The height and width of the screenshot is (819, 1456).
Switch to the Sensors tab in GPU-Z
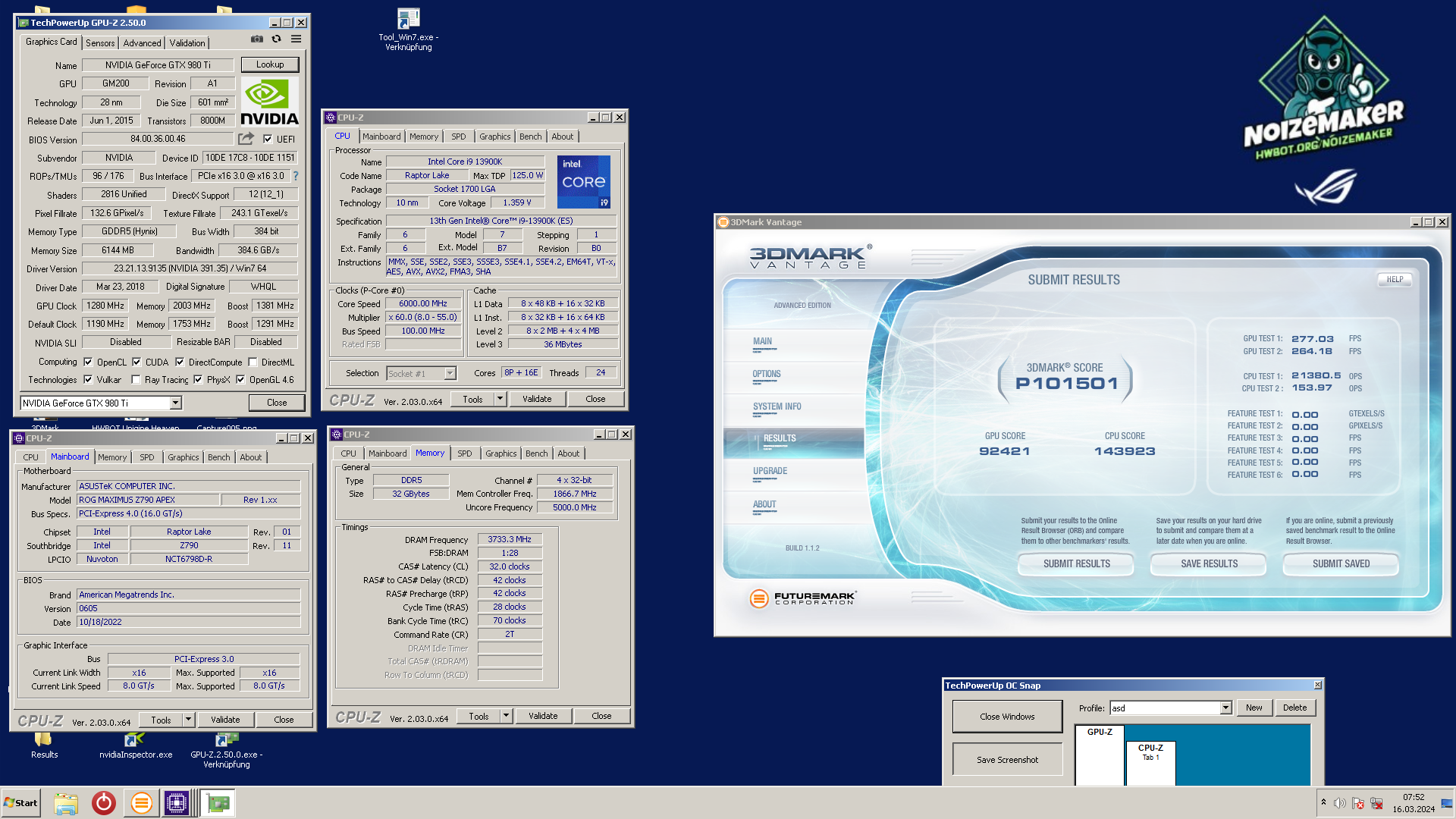pos(100,43)
